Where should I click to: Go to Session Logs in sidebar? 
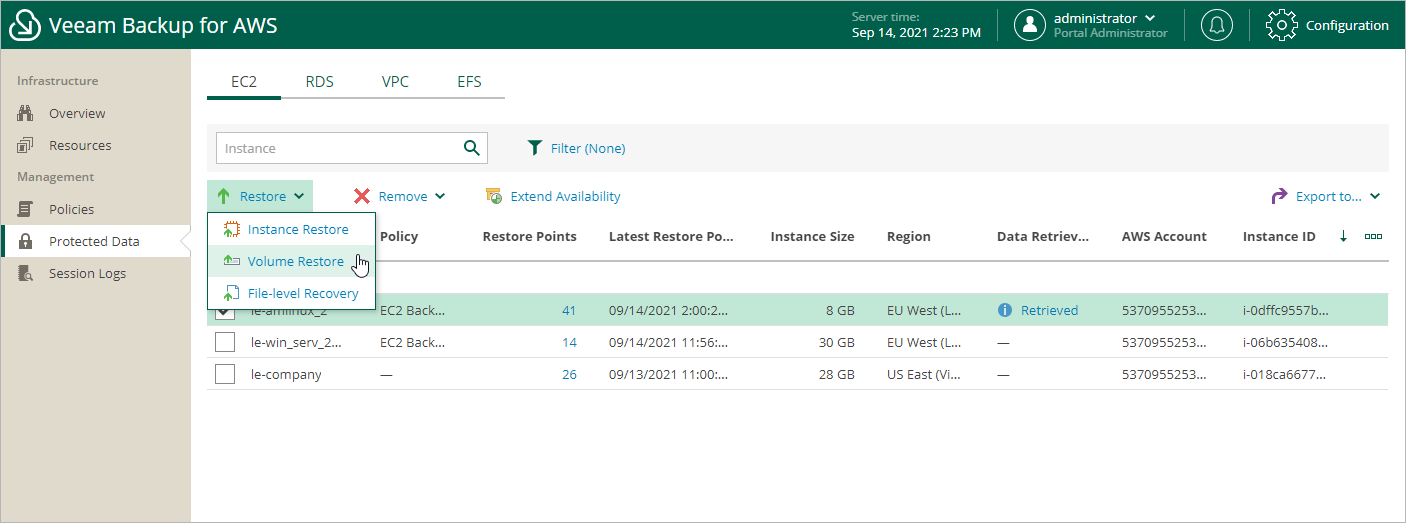point(87,273)
